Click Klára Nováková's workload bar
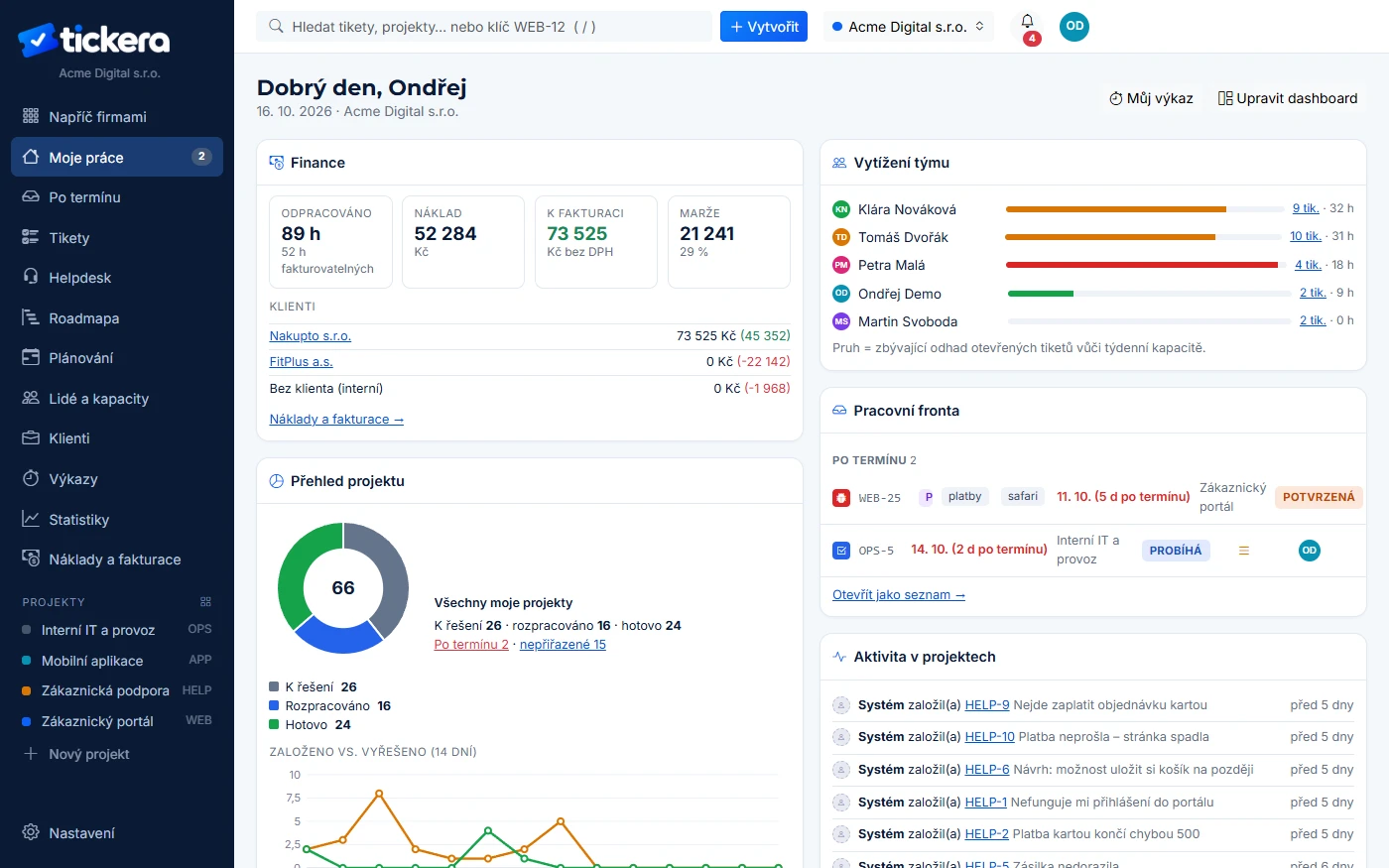The height and width of the screenshot is (868, 1389). pyautogui.click(x=1145, y=209)
